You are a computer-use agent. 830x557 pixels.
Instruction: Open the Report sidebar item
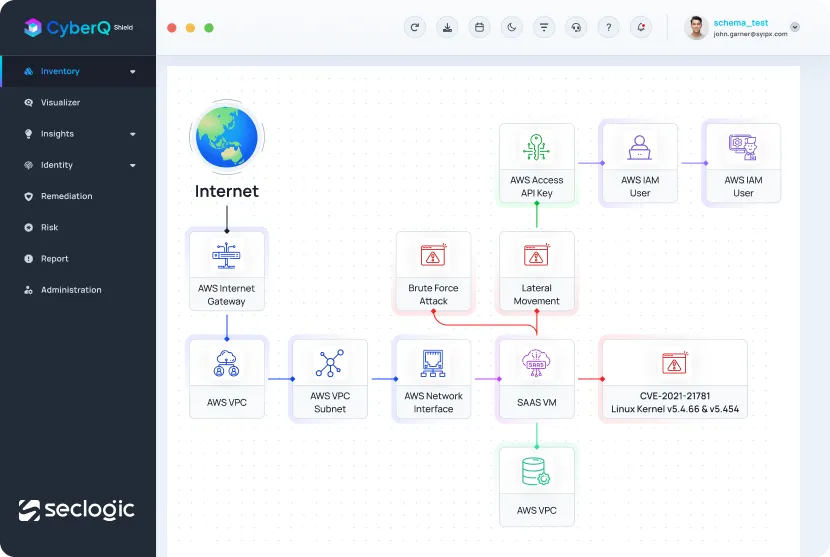[54, 259]
